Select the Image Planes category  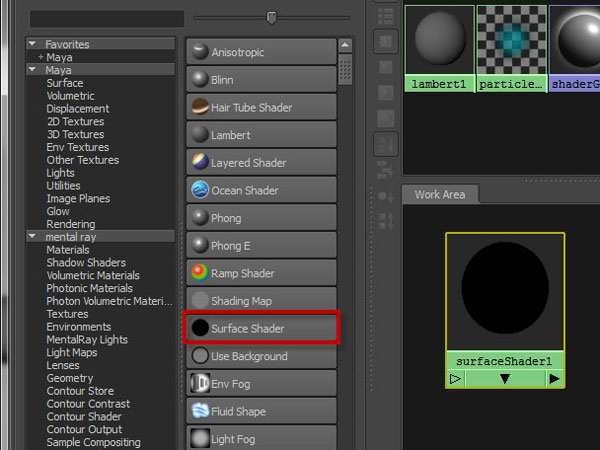pos(78,199)
